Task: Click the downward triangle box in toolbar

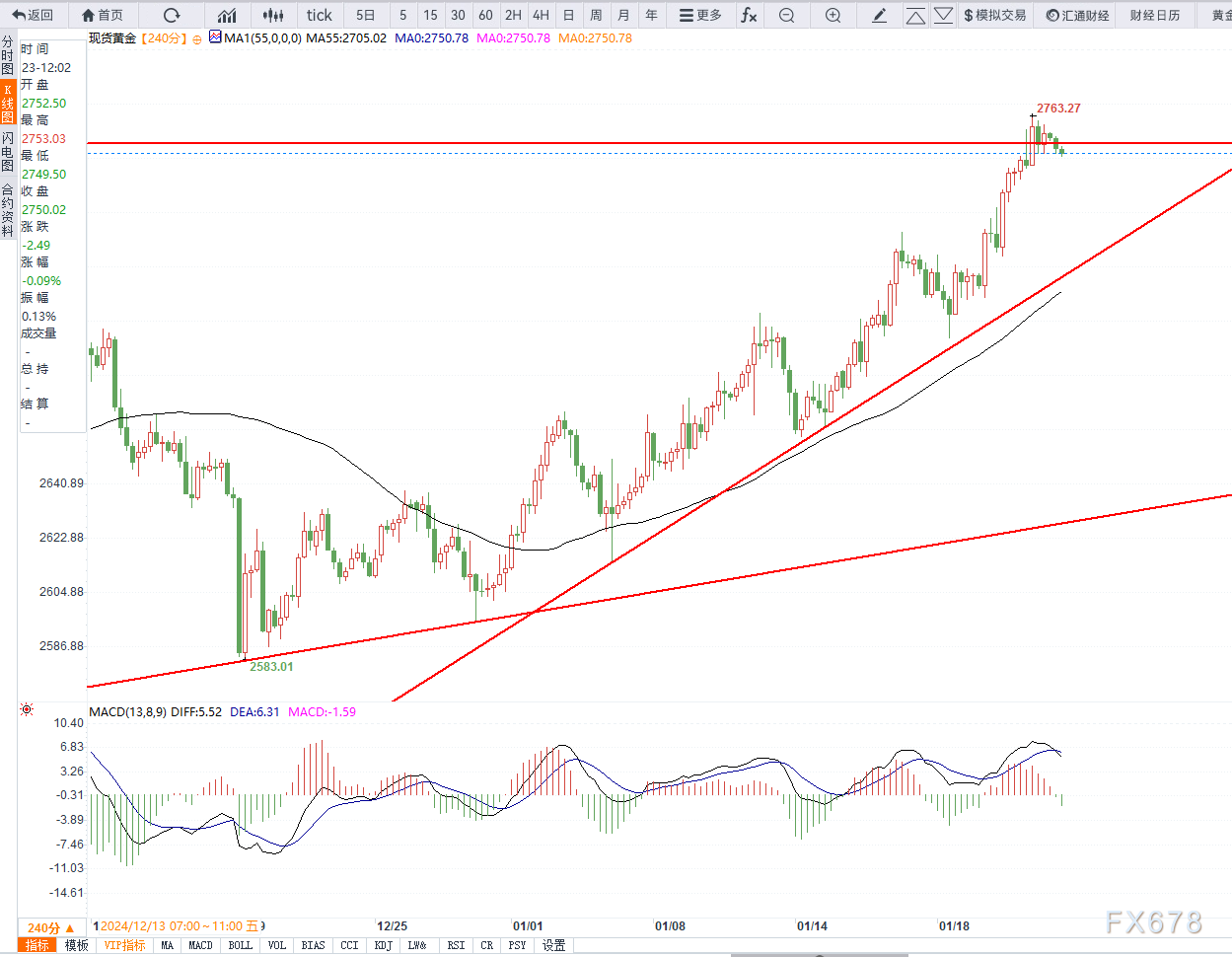Action: (944, 15)
